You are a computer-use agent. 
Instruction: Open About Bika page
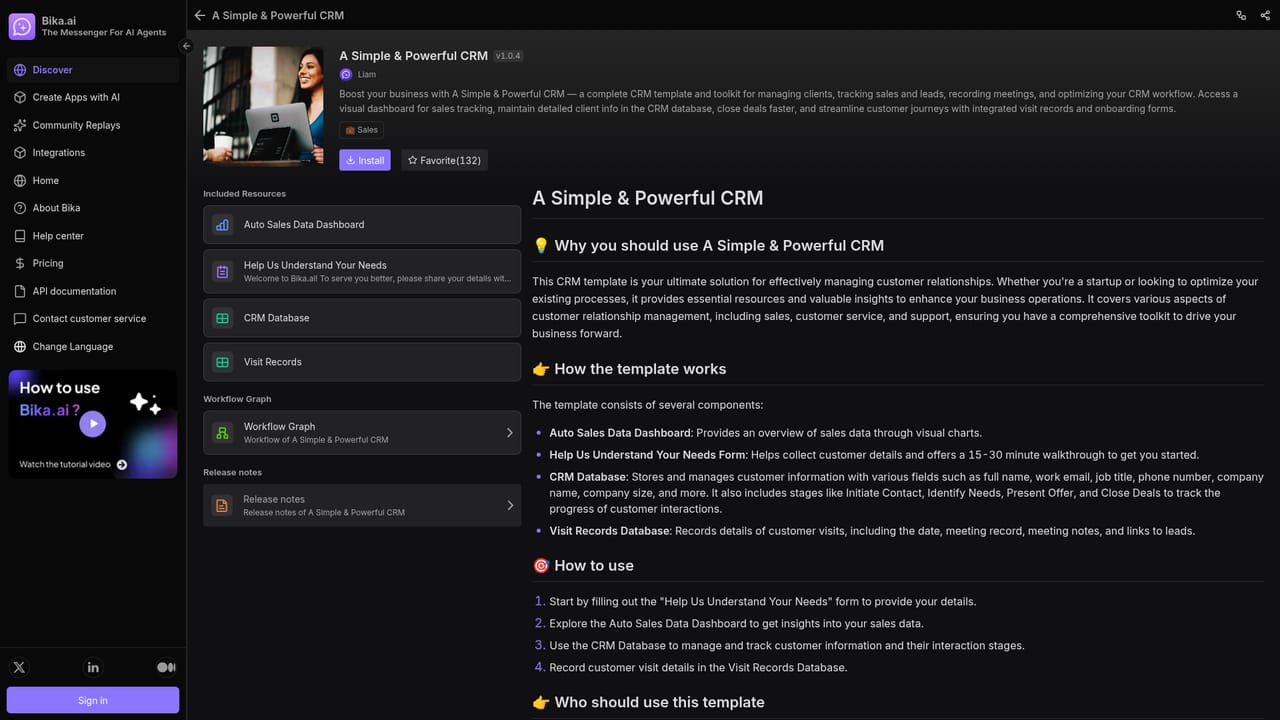click(93, 208)
